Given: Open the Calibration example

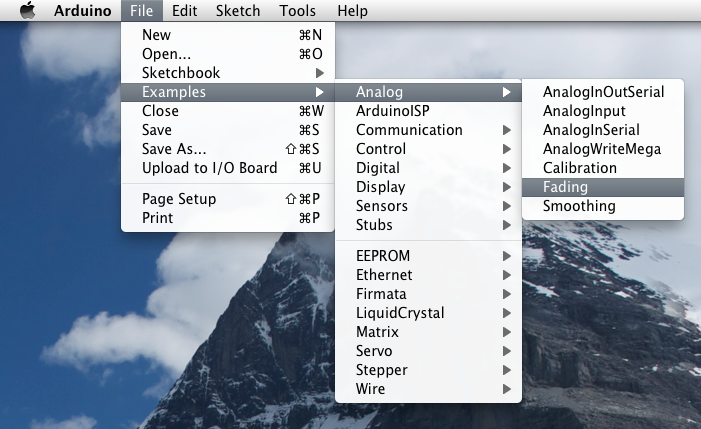Looking at the screenshot, I should coord(603,168).
